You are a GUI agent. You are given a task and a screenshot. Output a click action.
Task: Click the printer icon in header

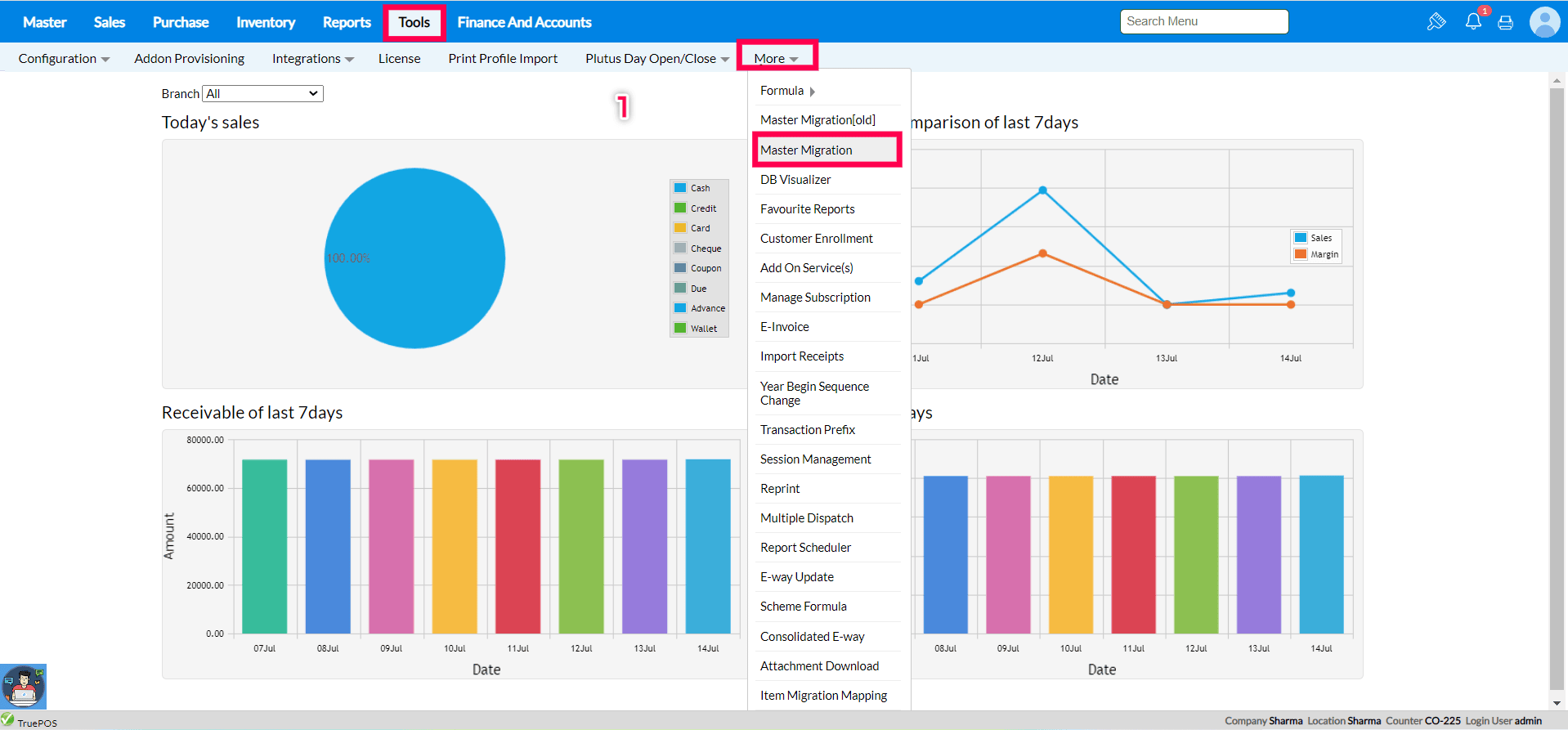point(1505,23)
